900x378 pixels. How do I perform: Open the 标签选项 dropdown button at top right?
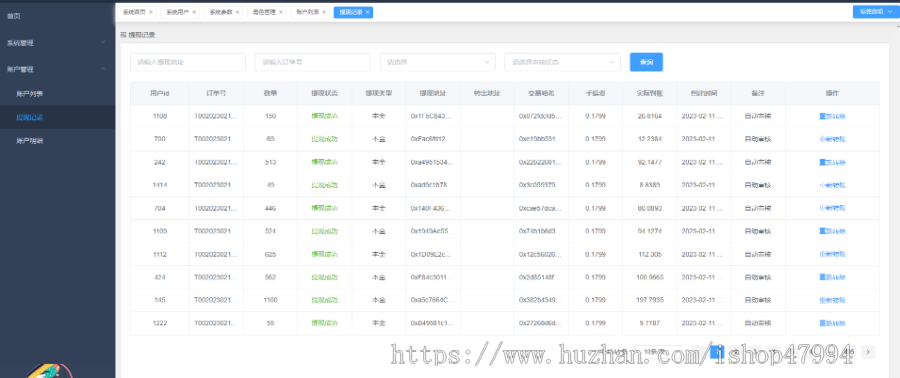tap(875, 11)
